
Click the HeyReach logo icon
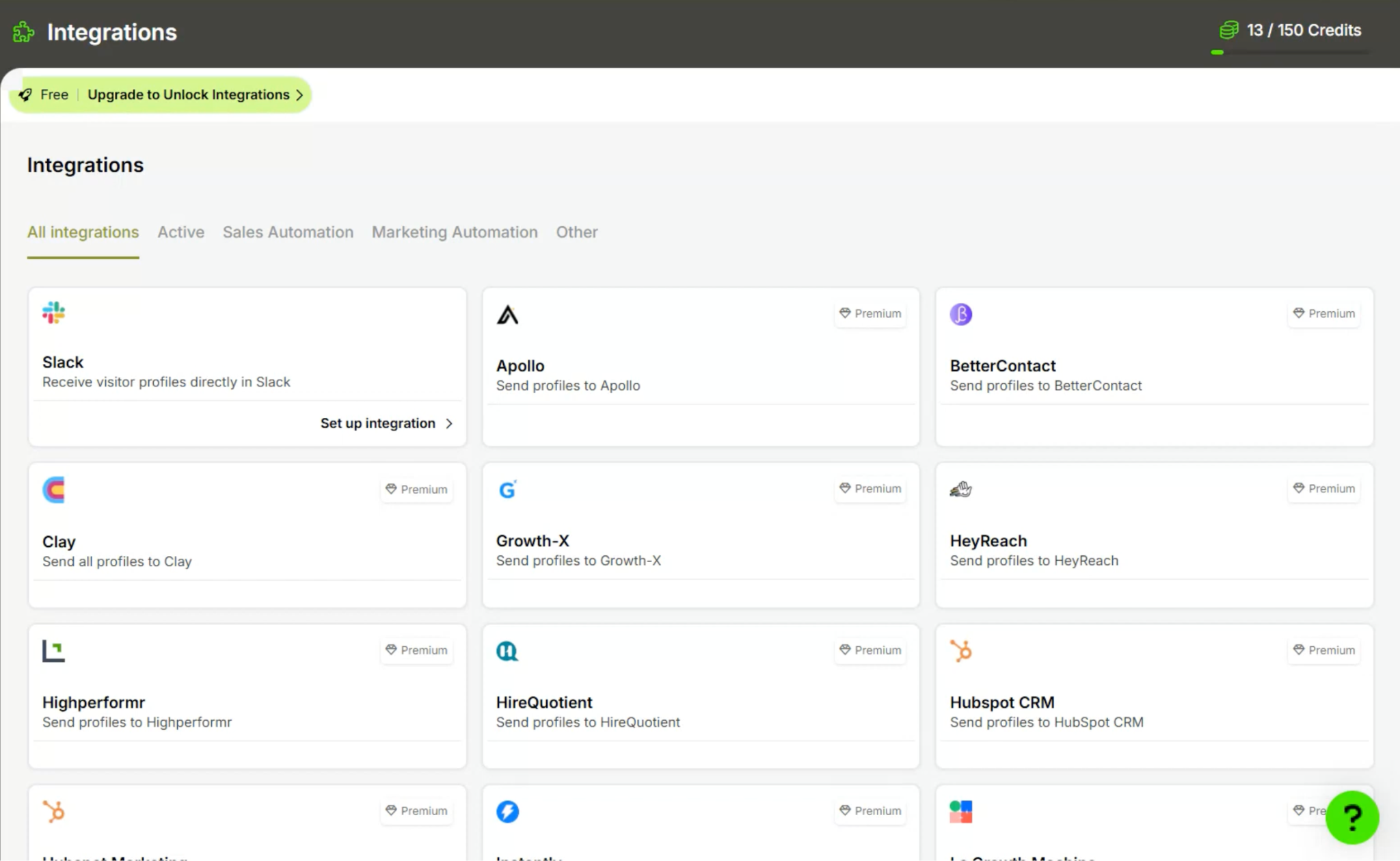point(960,489)
